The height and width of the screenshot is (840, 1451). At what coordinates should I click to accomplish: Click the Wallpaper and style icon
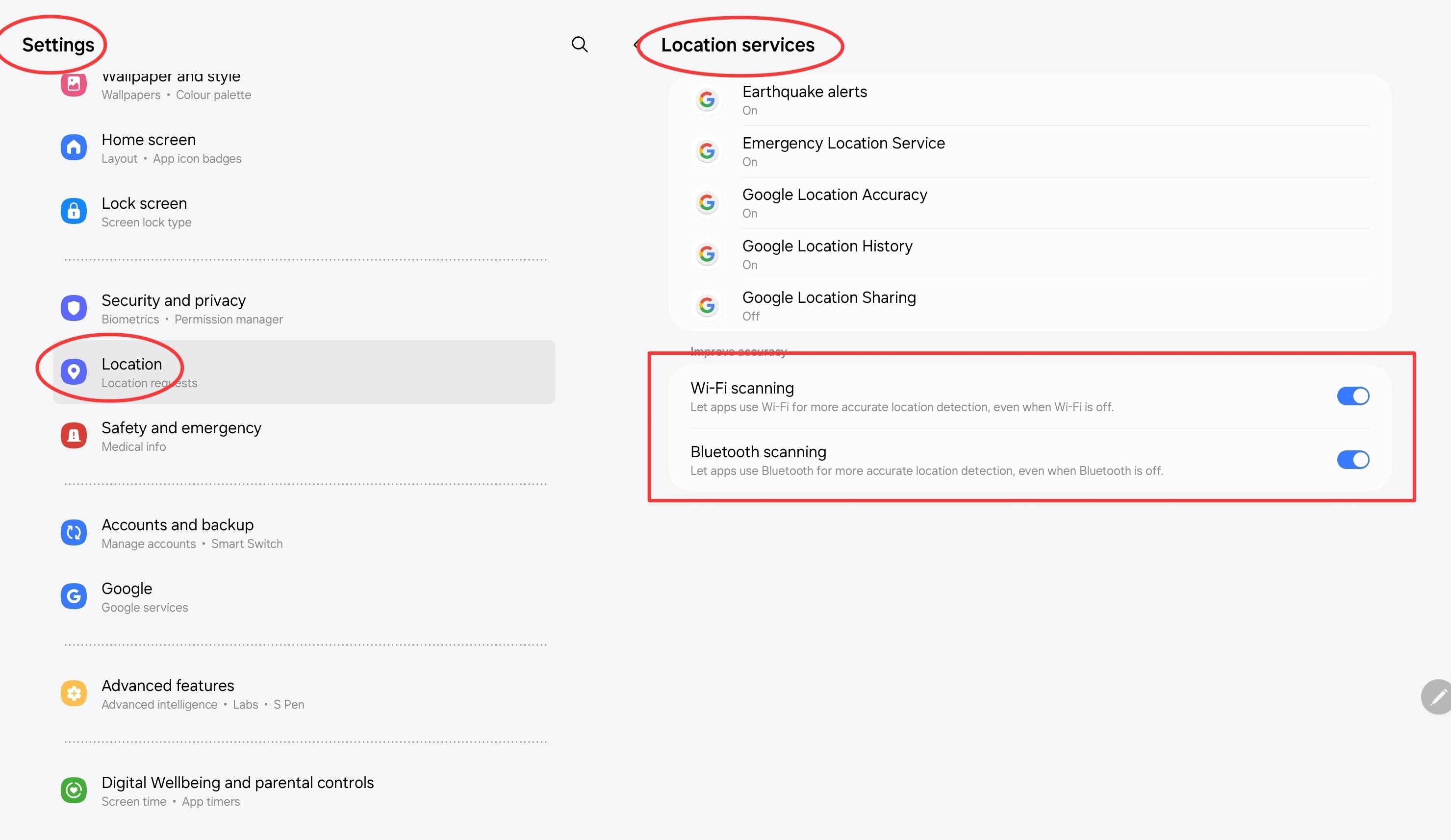[74, 85]
